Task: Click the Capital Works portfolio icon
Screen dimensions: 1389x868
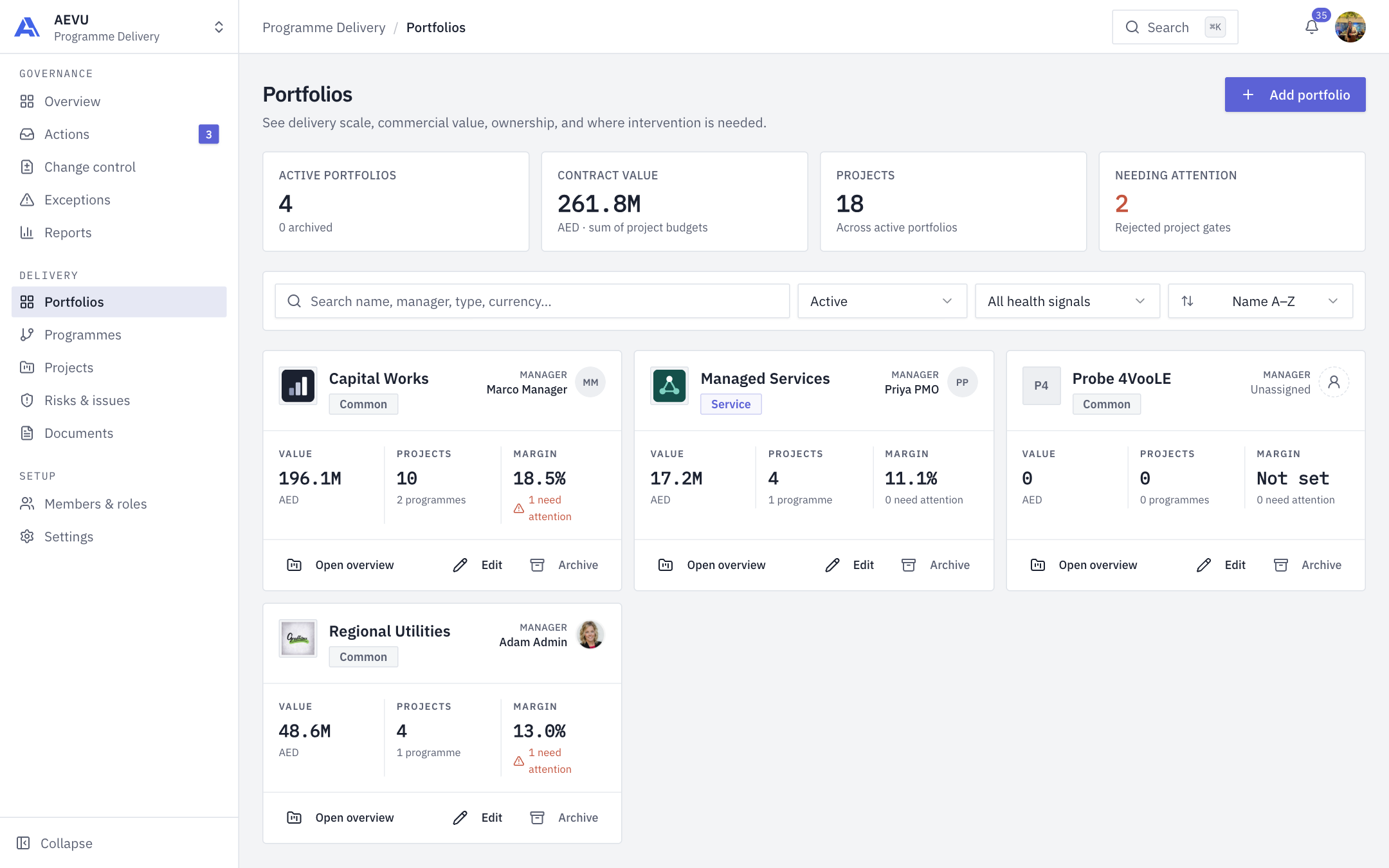Action: click(x=298, y=385)
